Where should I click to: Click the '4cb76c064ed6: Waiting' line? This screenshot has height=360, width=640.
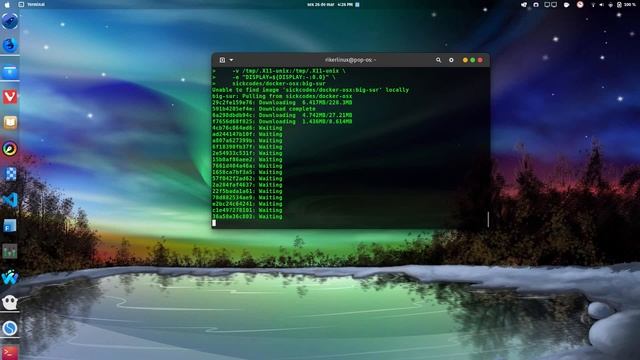(247, 128)
